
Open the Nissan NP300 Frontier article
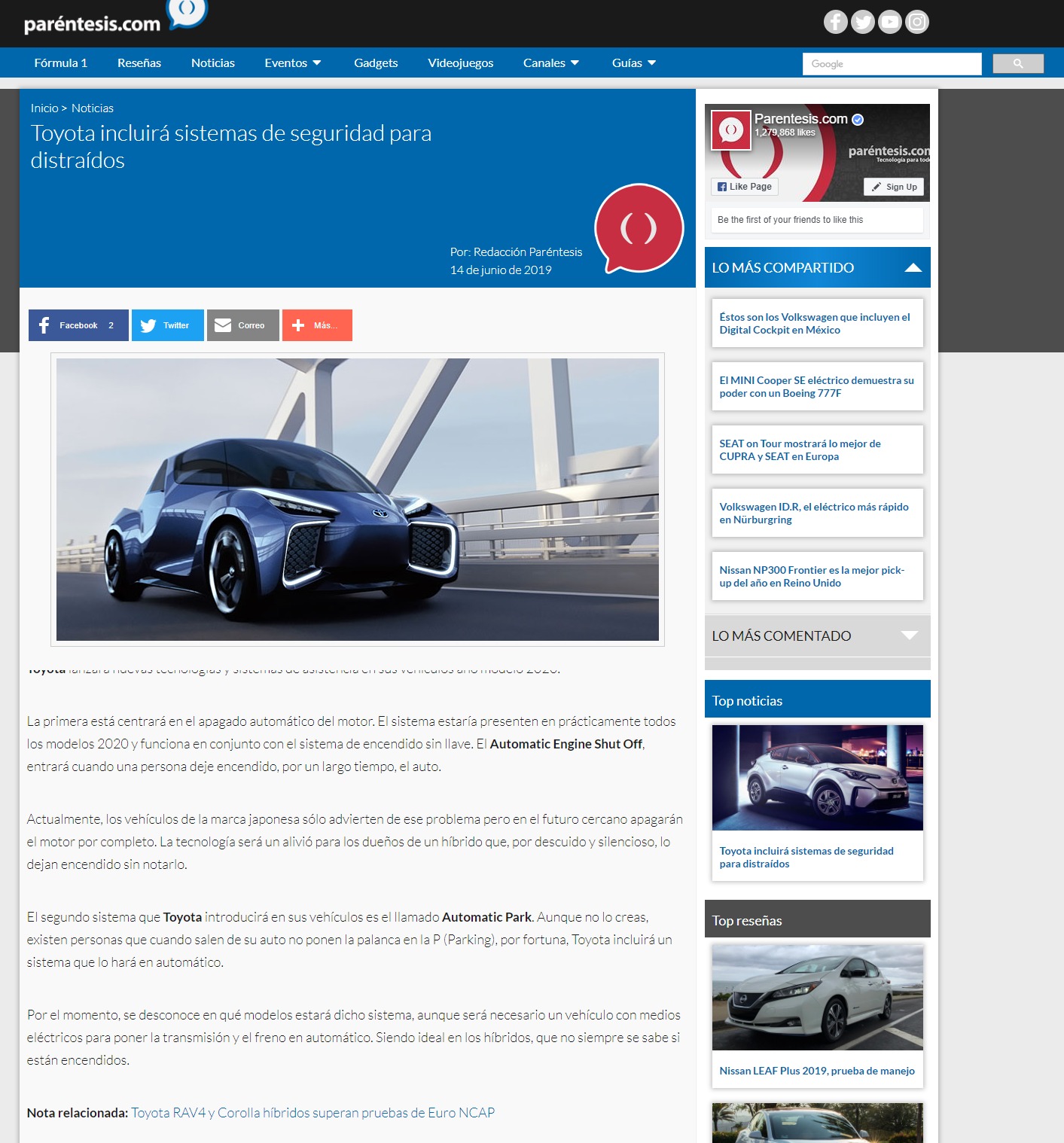[x=818, y=576]
